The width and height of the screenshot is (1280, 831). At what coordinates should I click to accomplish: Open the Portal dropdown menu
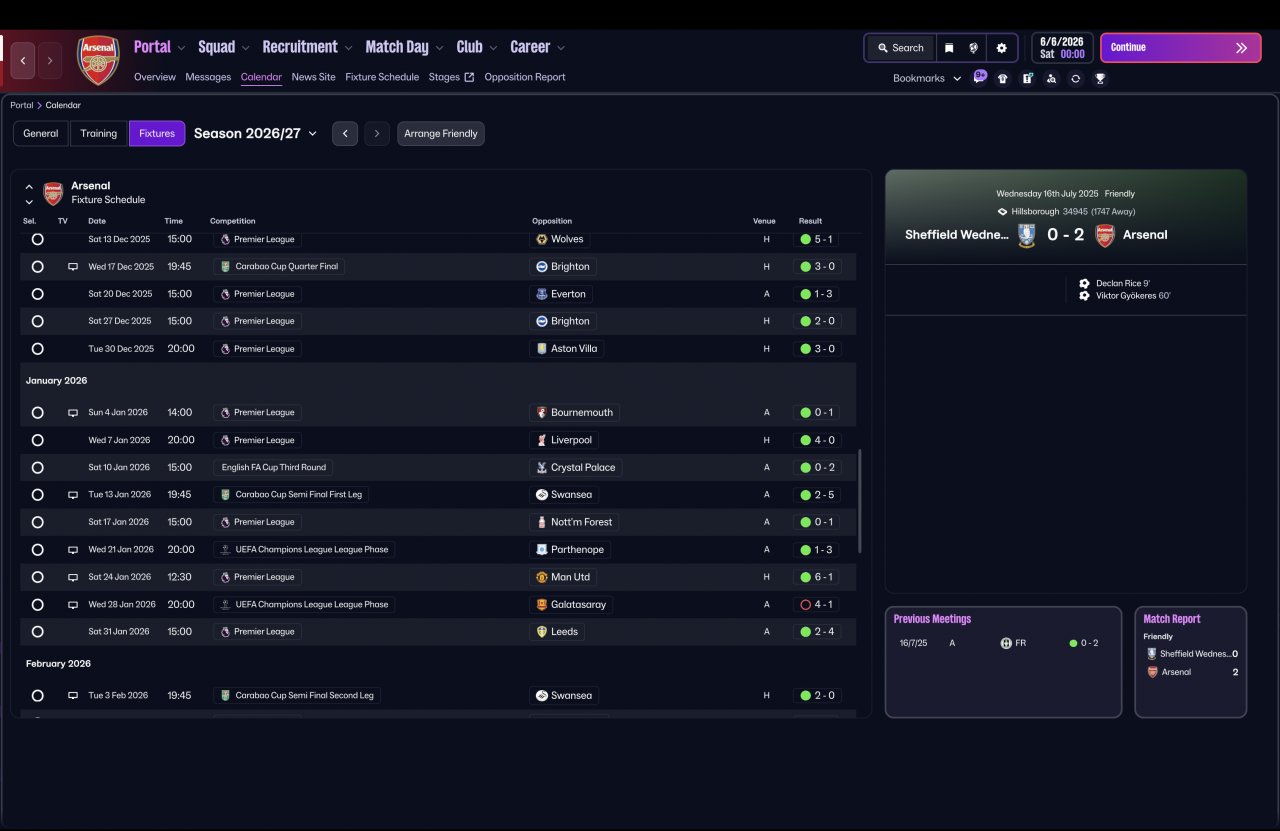[x=160, y=47]
